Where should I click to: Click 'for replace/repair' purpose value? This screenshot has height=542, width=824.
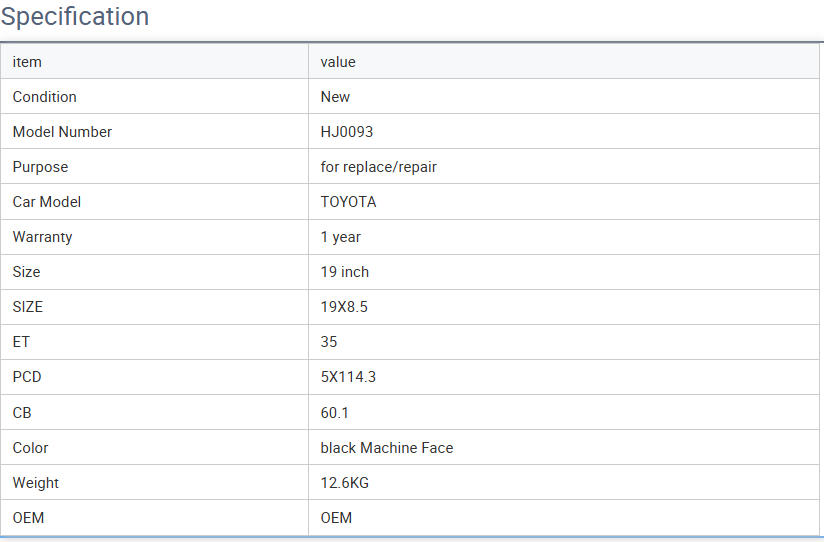pyautogui.click(x=378, y=167)
